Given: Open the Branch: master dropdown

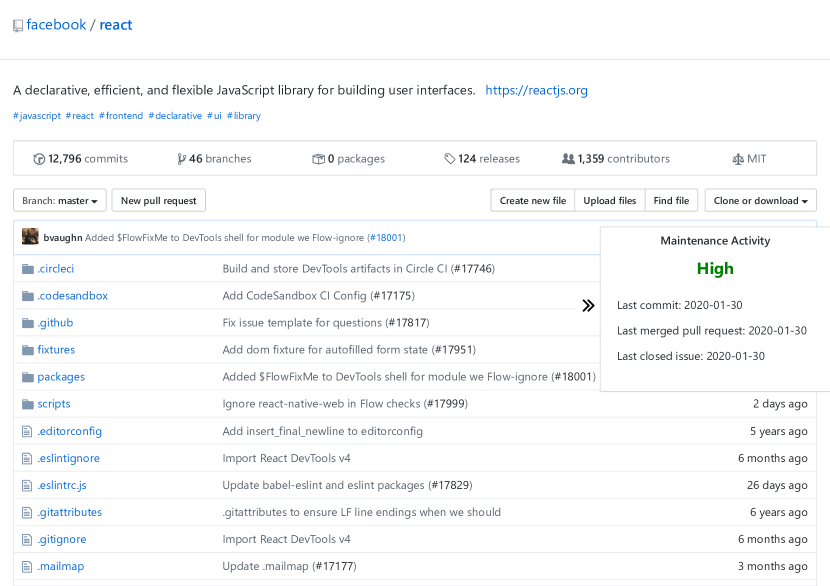Looking at the screenshot, I should pyautogui.click(x=60, y=201).
